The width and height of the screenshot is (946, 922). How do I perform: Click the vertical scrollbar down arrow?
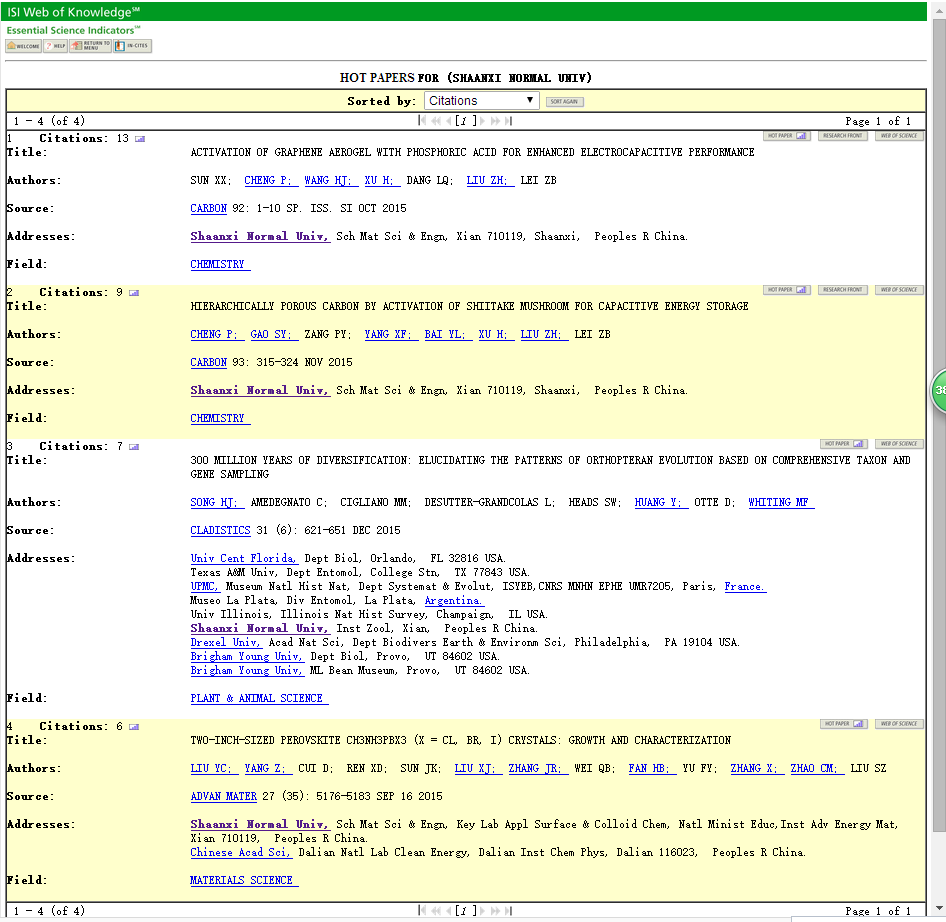[x=939, y=907]
